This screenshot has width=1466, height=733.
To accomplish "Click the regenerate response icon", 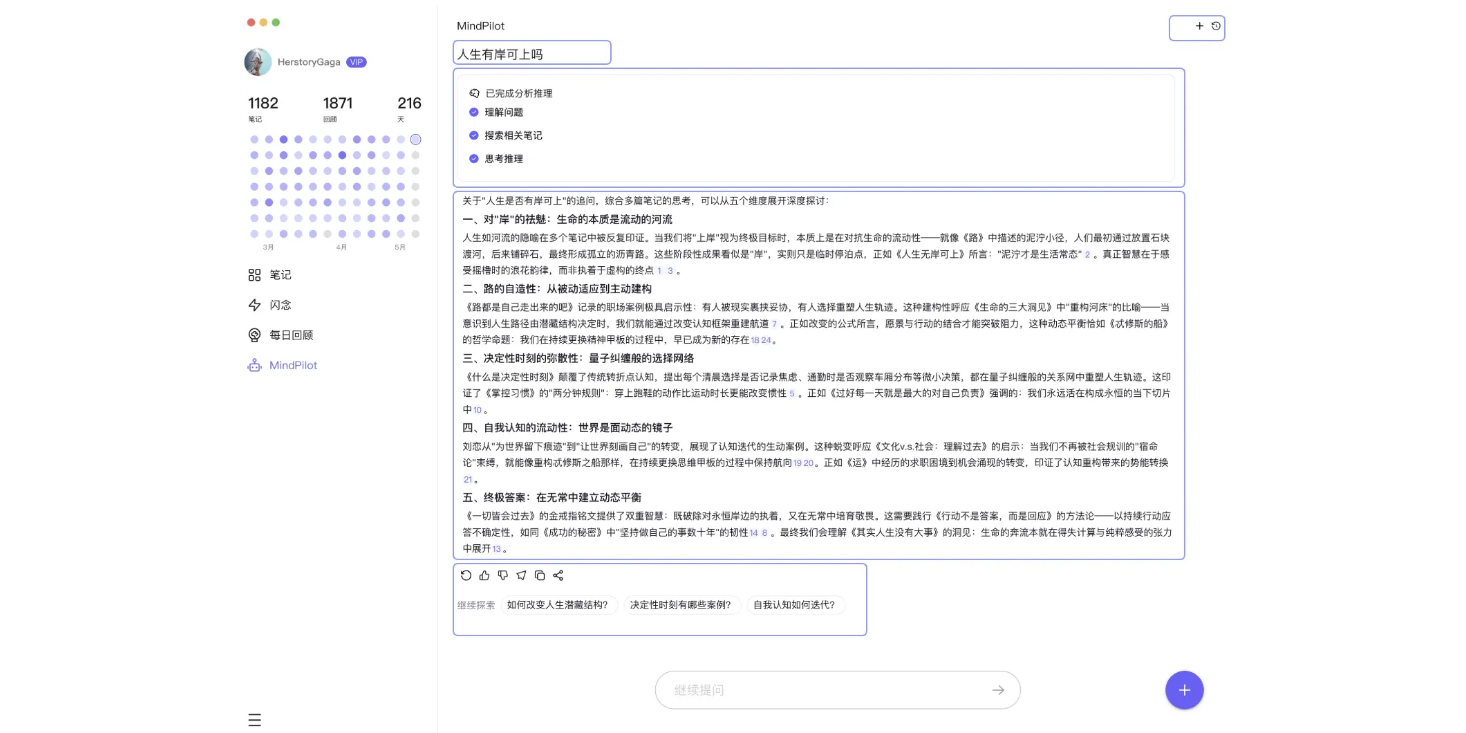I will point(466,575).
